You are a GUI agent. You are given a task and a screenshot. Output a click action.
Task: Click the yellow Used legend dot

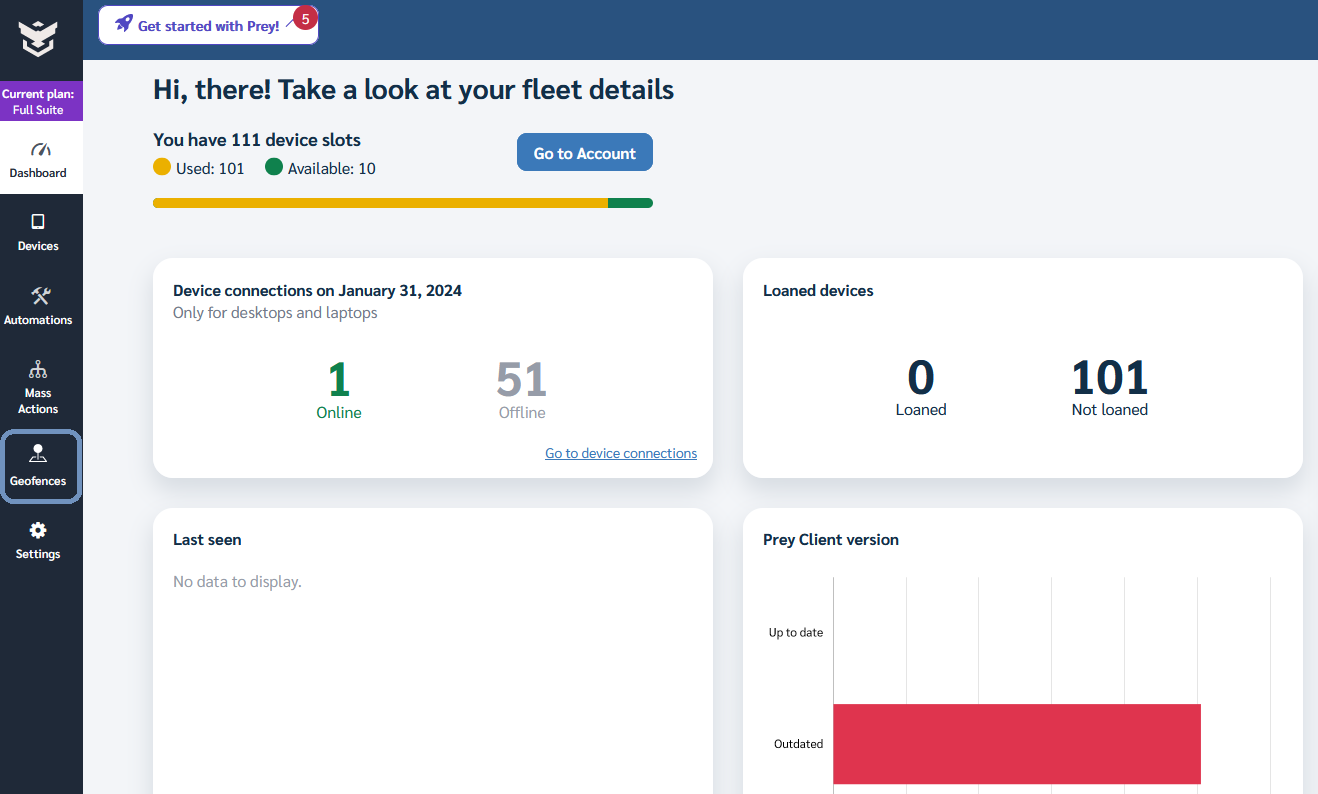click(162, 167)
